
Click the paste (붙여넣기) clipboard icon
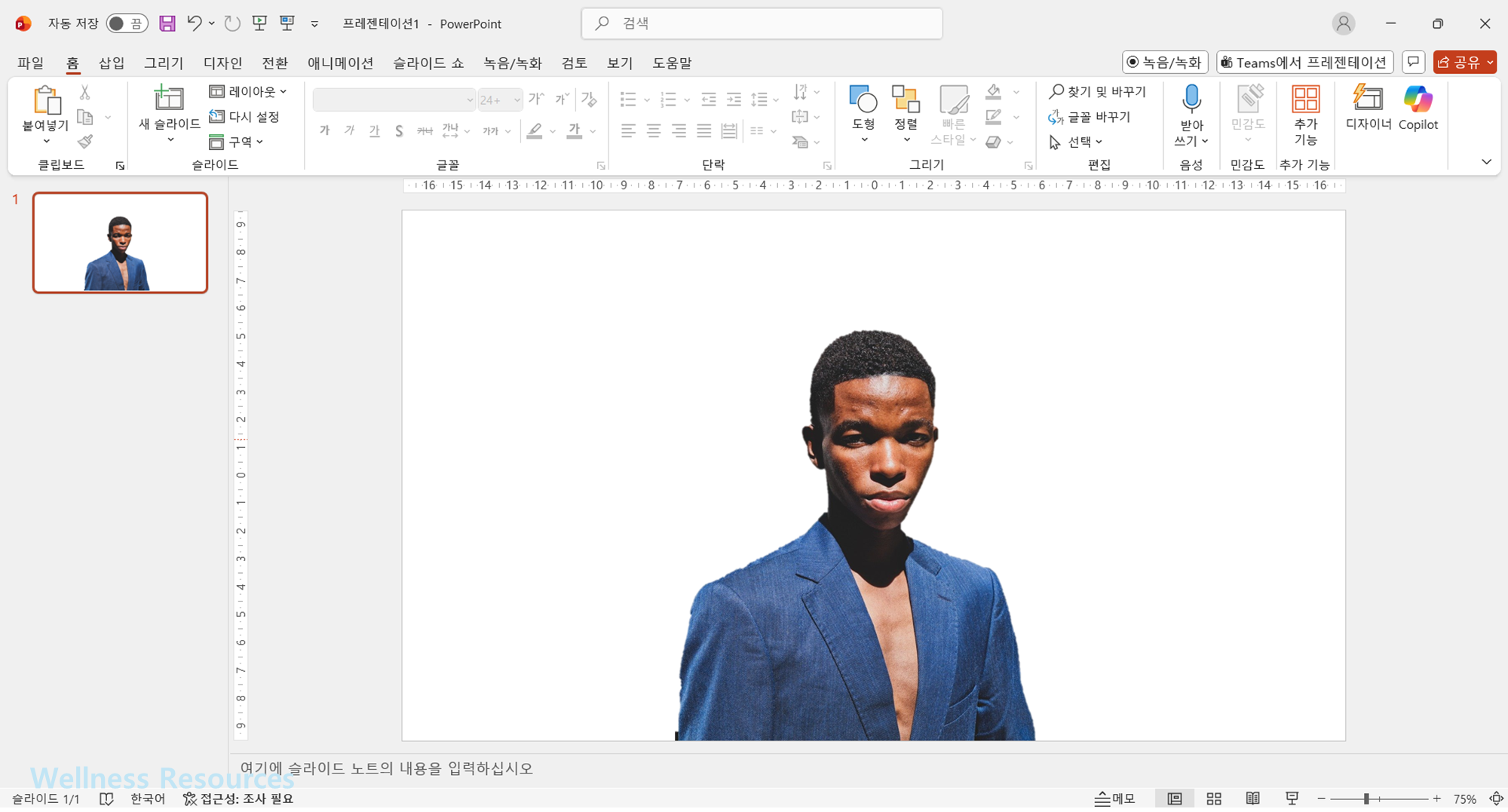46,100
